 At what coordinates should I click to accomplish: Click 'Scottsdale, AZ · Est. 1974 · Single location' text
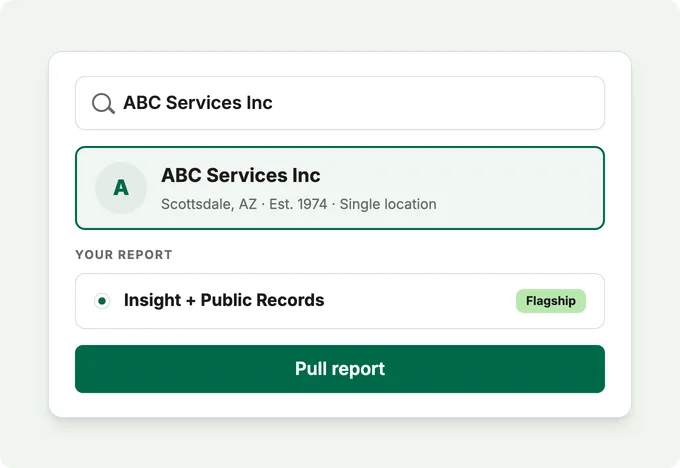tap(299, 204)
